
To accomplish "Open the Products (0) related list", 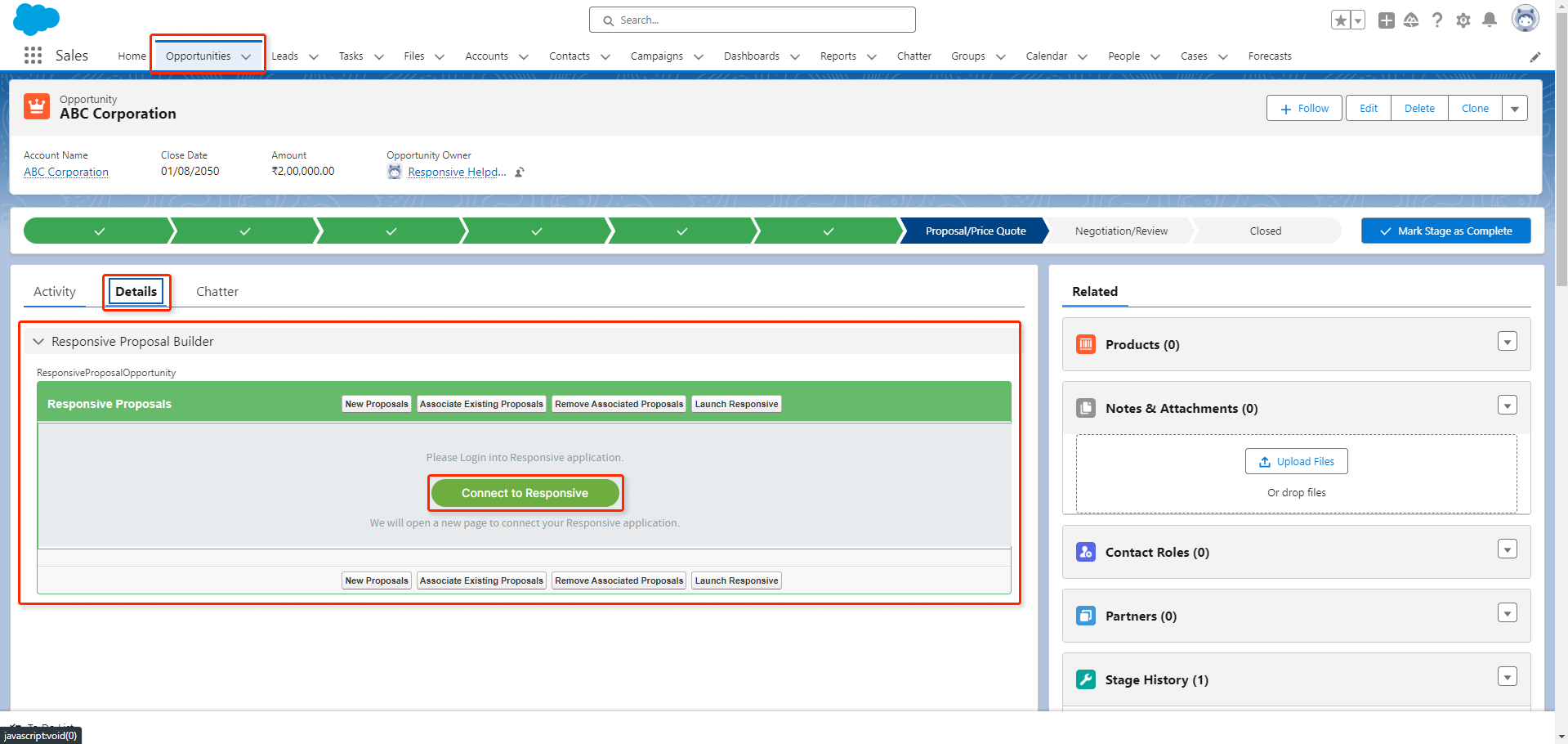I will coord(1142,344).
